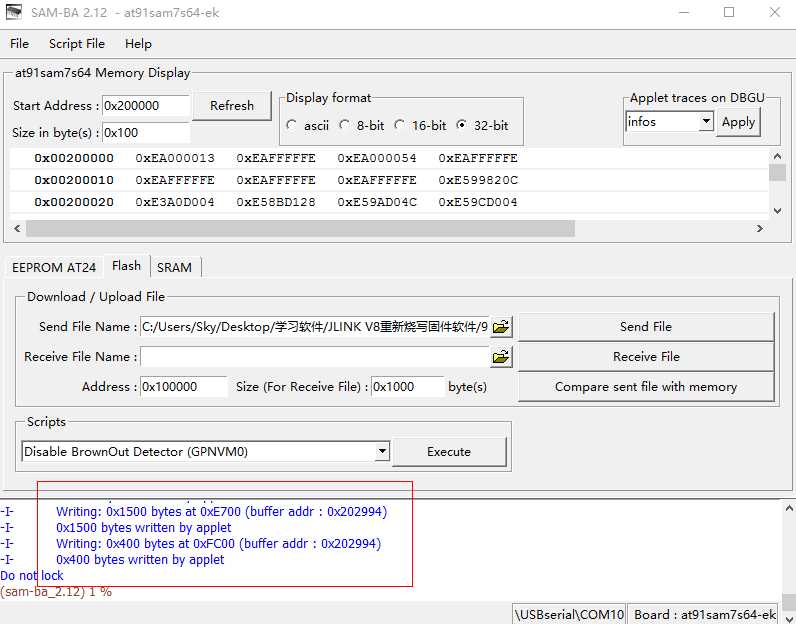
Task: Apply the applet trace level
Action: click(x=738, y=122)
